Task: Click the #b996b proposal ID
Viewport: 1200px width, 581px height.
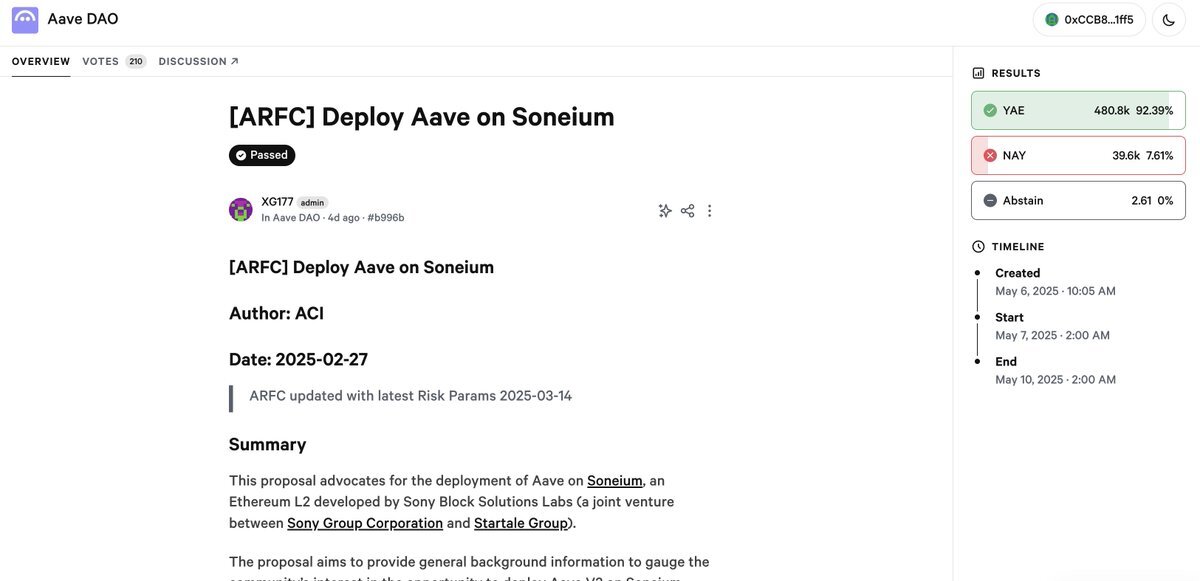Action: pyautogui.click(x=386, y=218)
